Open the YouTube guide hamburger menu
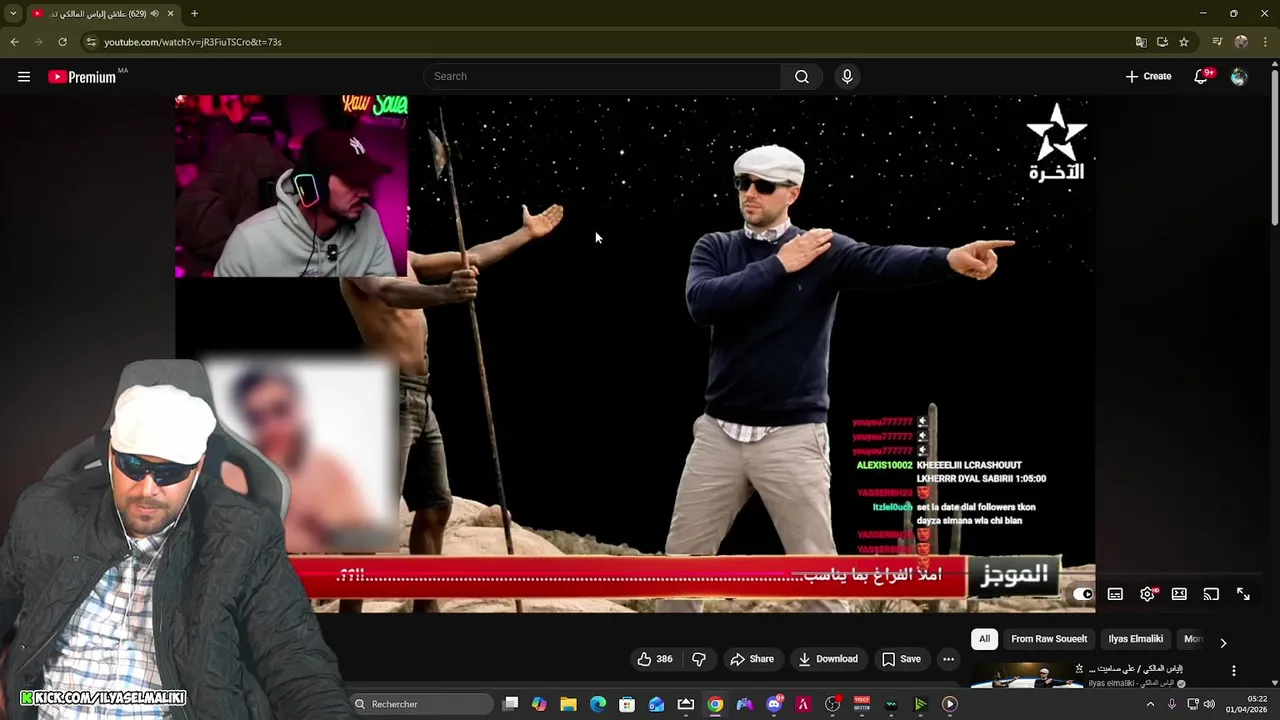The width and height of the screenshot is (1280, 720). click(24, 77)
